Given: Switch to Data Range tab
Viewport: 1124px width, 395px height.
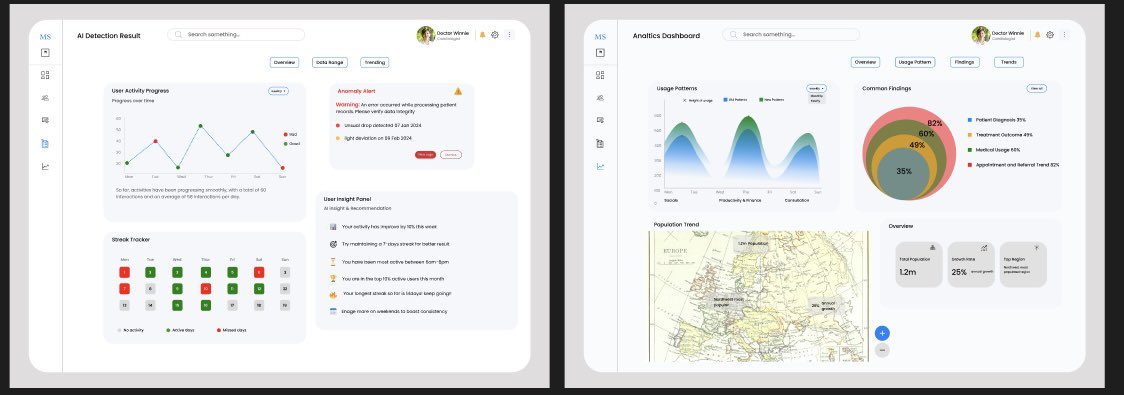Looking at the screenshot, I should coord(330,62).
